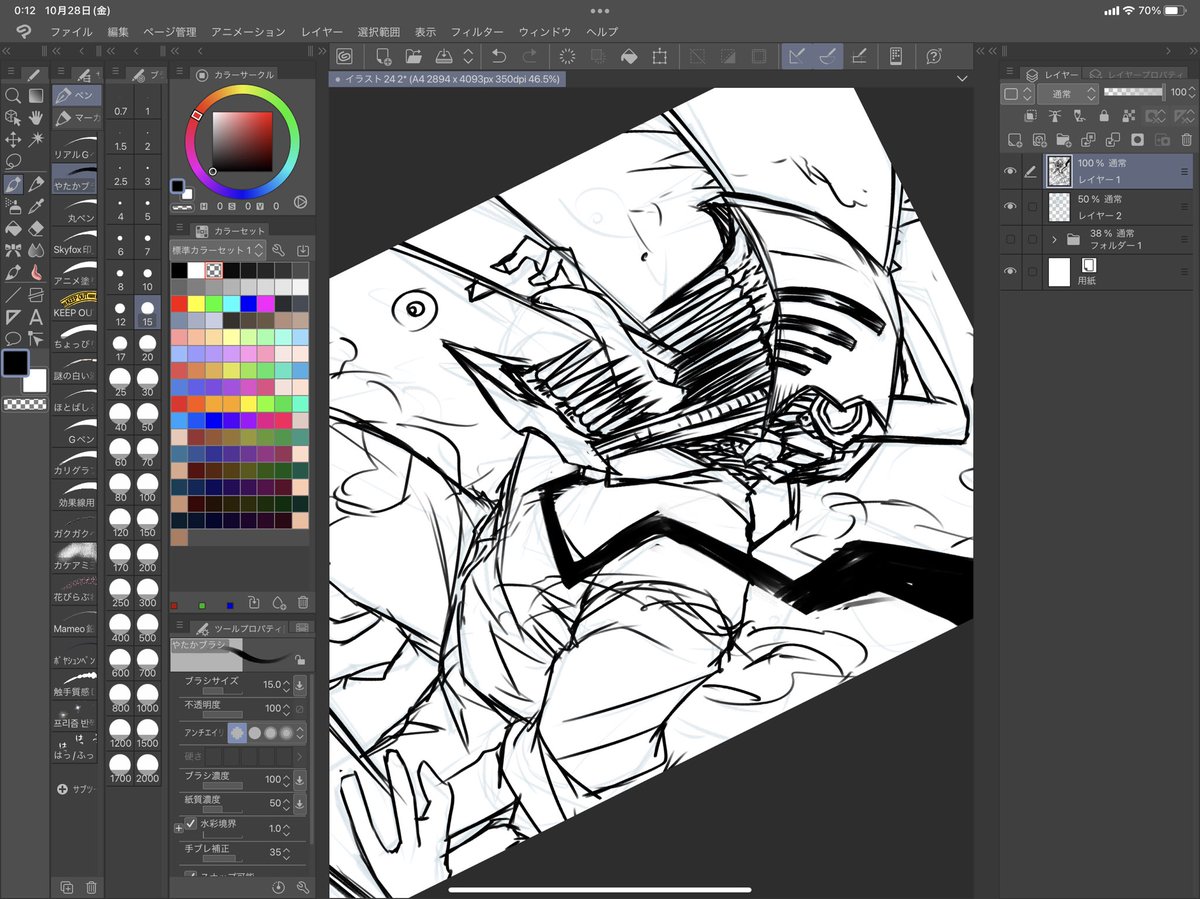Show フォルダー 1 via visibility box

coord(1010,240)
